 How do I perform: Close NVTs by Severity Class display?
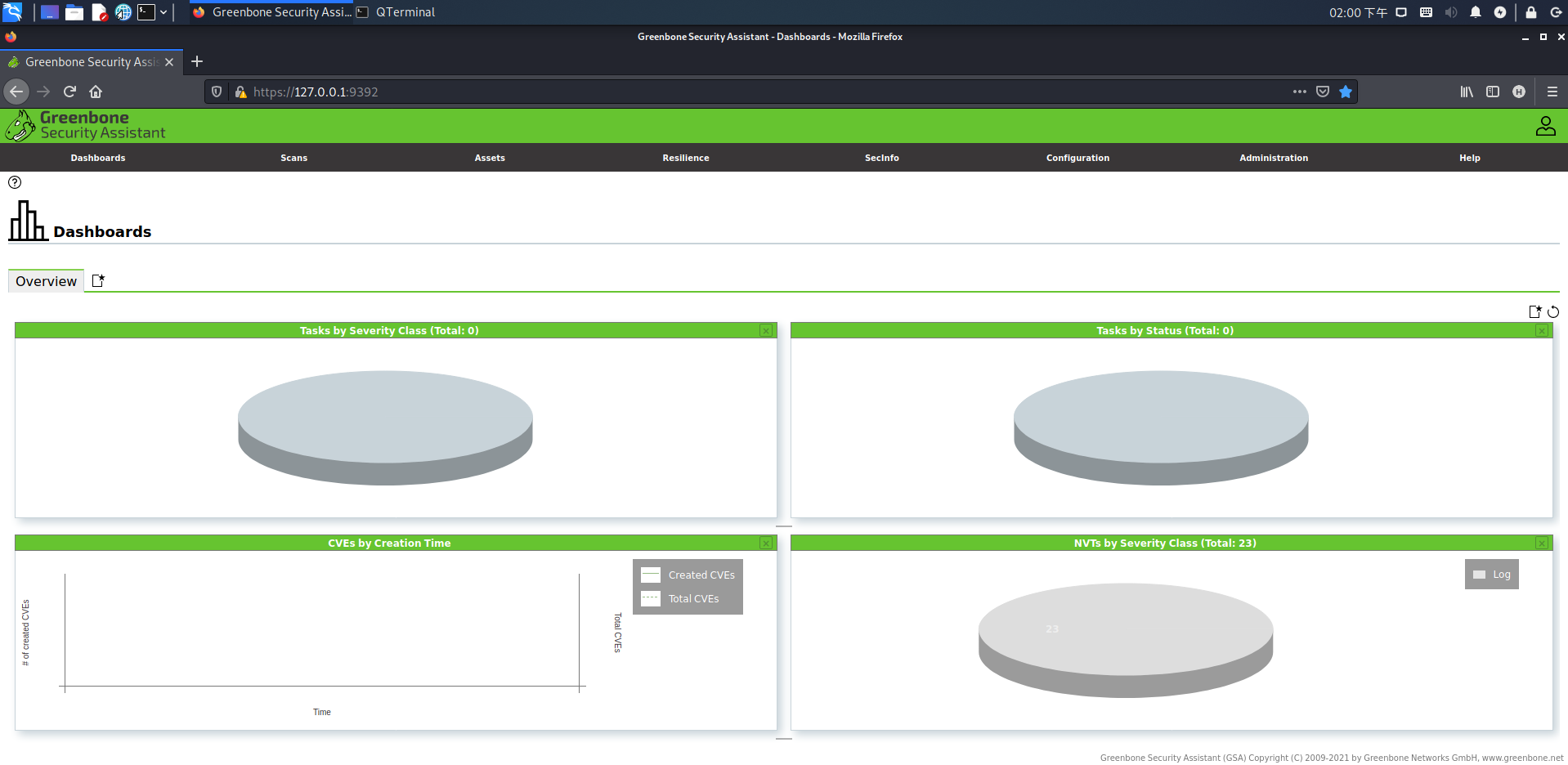point(1542,544)
